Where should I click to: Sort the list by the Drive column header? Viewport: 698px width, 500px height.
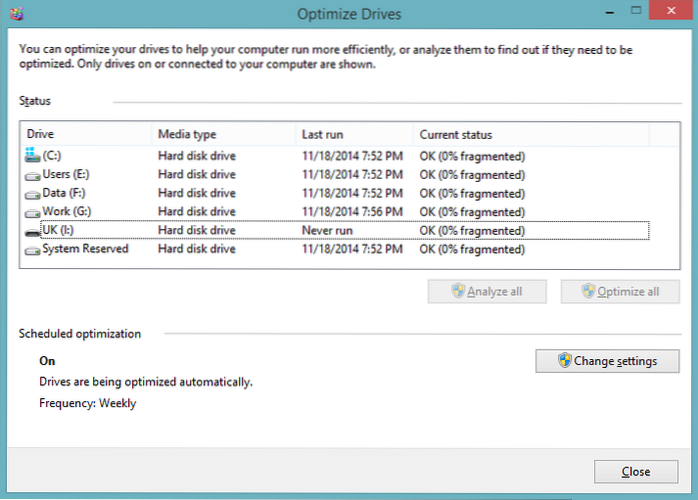86,134
